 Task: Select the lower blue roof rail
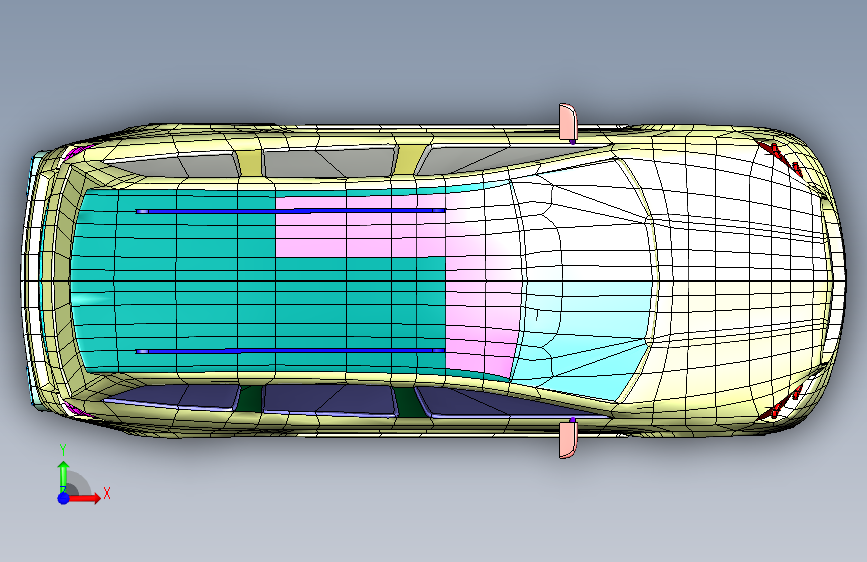point(290,351)
